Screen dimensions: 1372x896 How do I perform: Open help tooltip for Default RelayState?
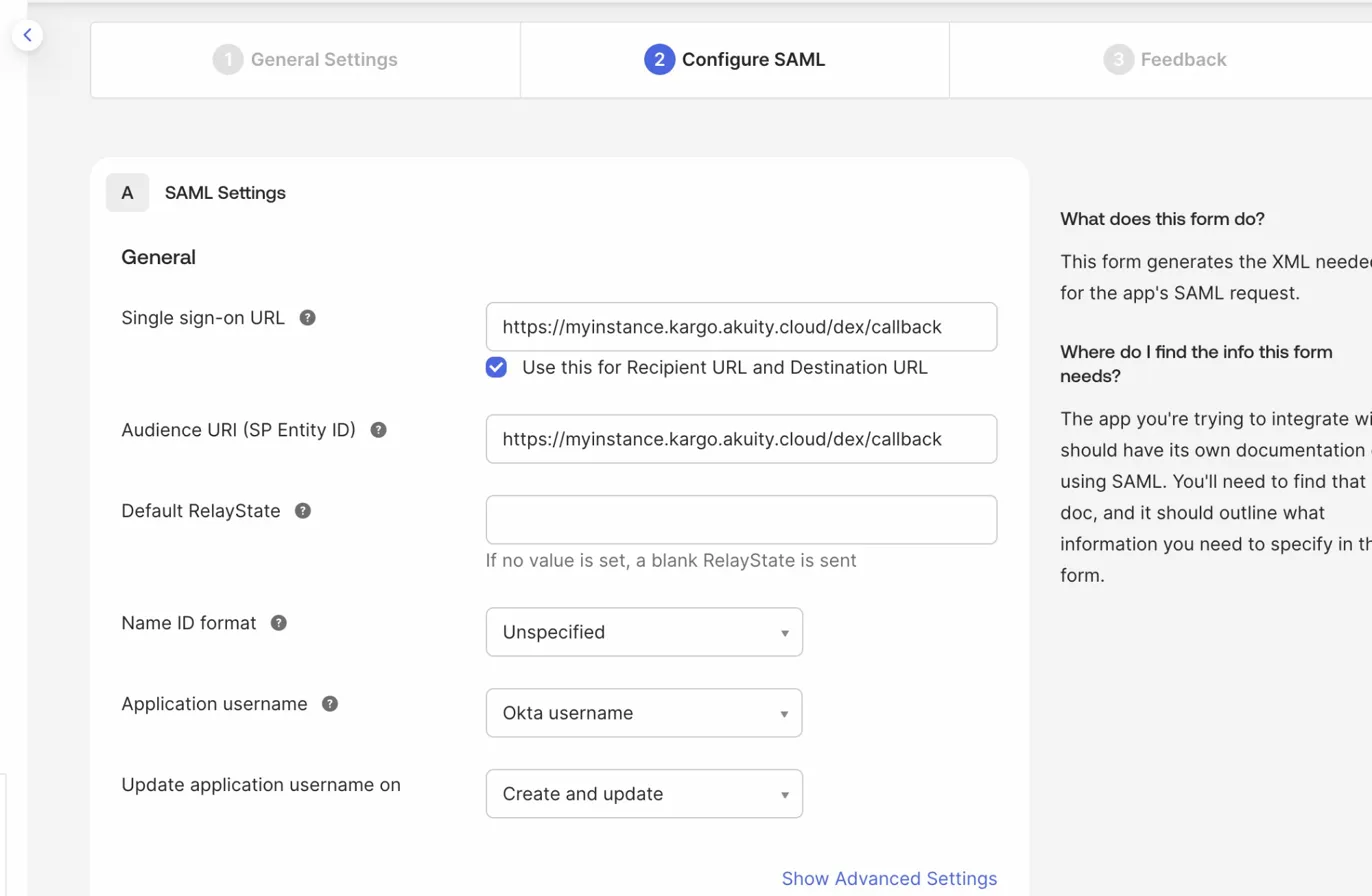(303, 511)
